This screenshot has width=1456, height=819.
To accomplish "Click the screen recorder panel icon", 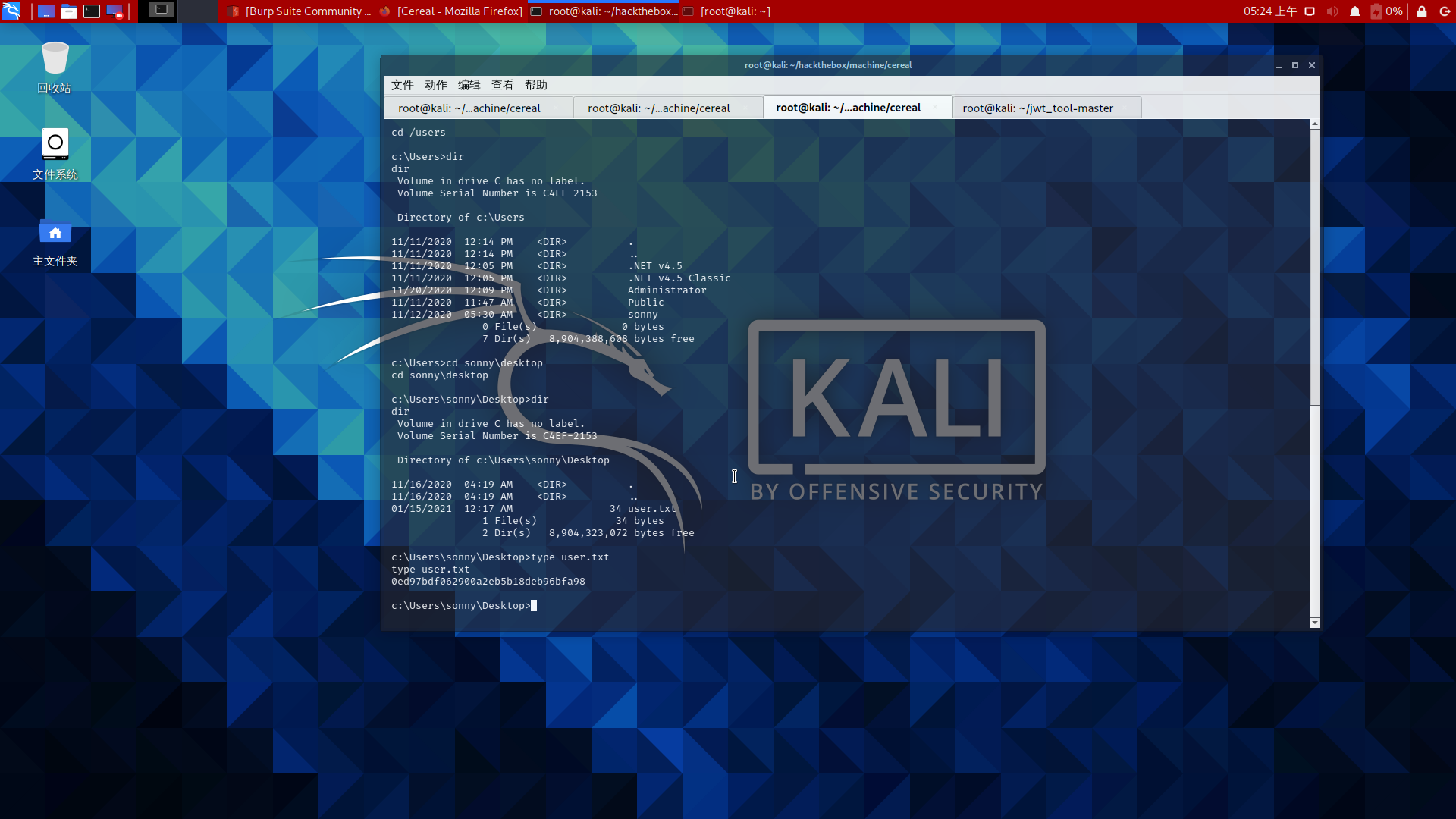I will [115, 11].
